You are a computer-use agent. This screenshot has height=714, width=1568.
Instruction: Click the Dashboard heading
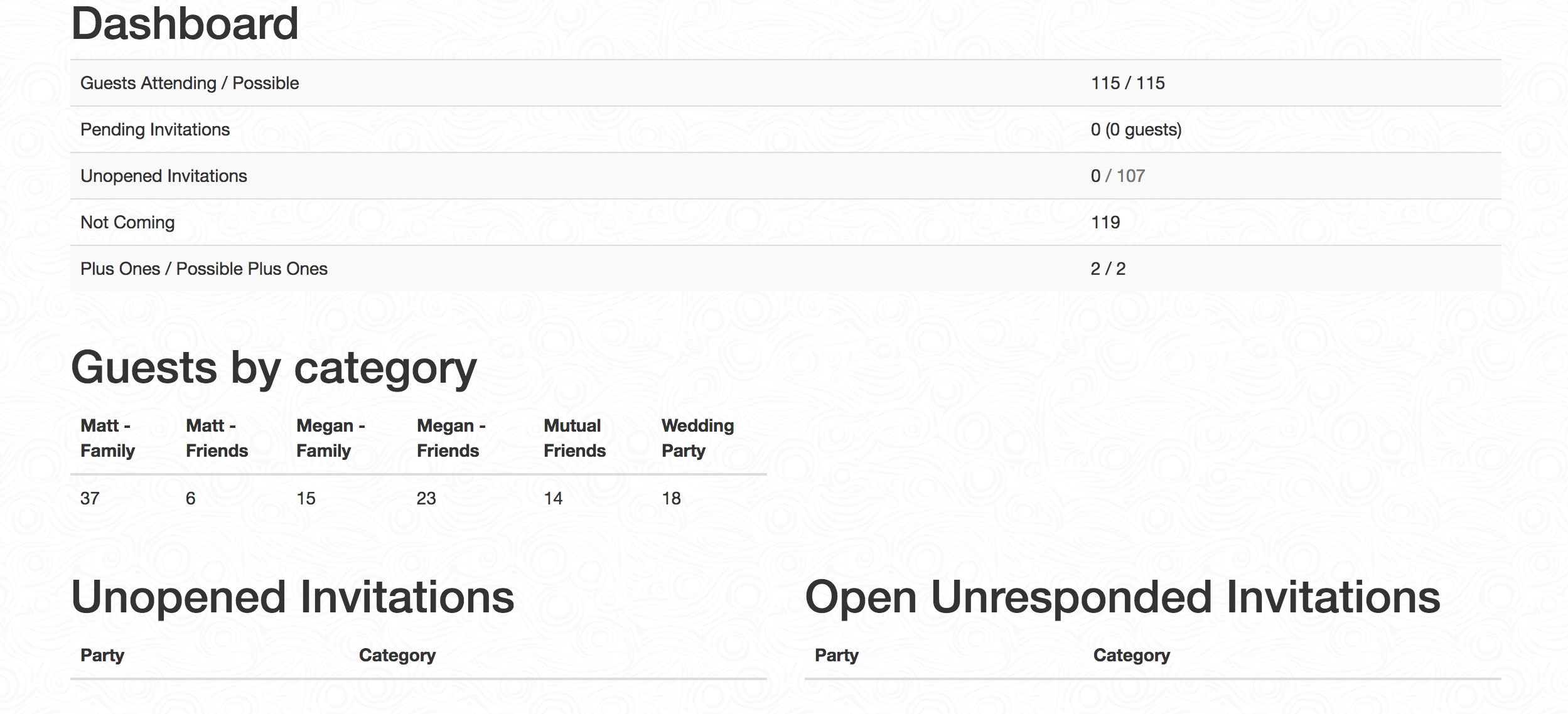[x=185, y=25]
